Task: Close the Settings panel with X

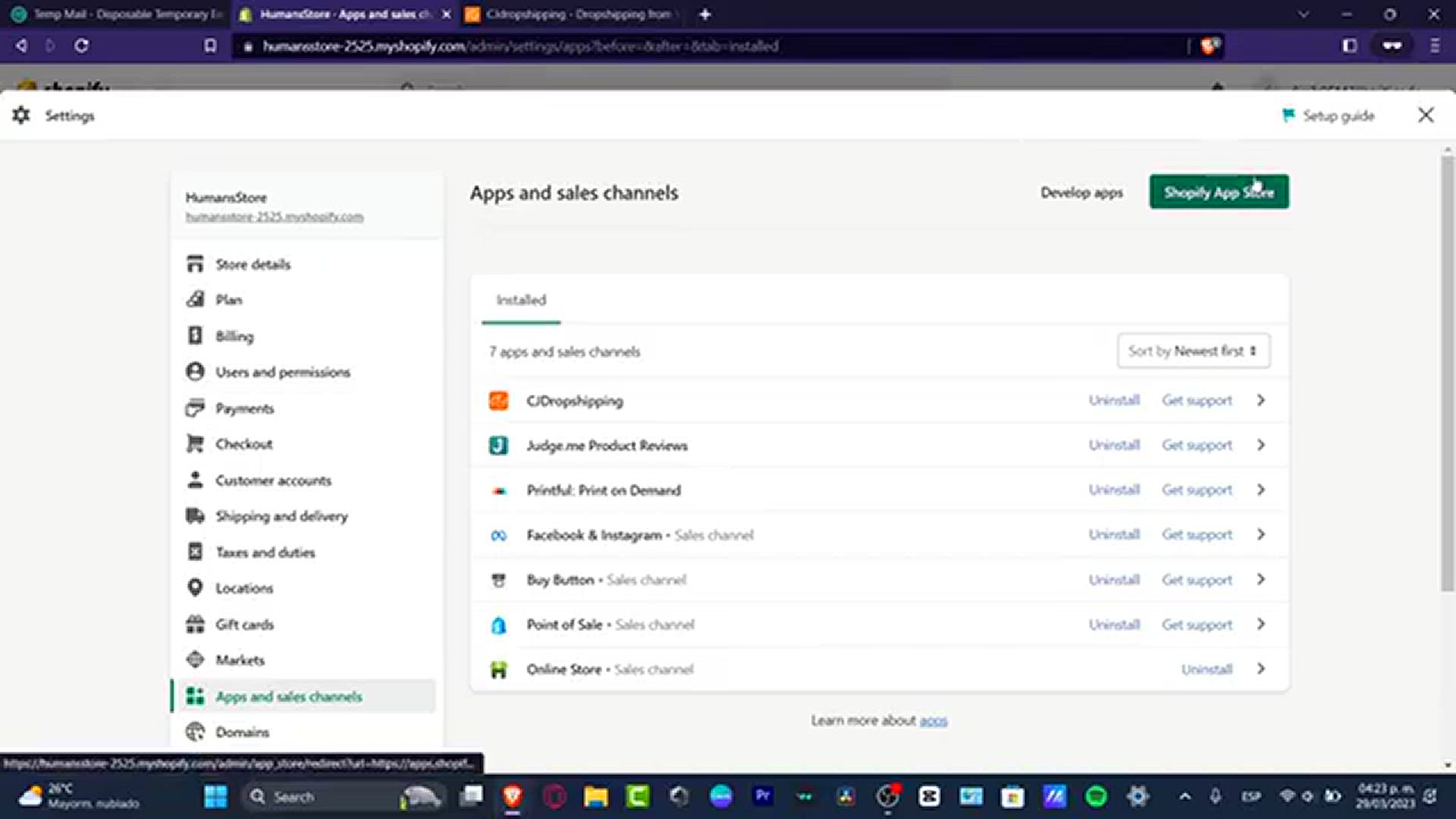Action: (x=1426, y=115)
